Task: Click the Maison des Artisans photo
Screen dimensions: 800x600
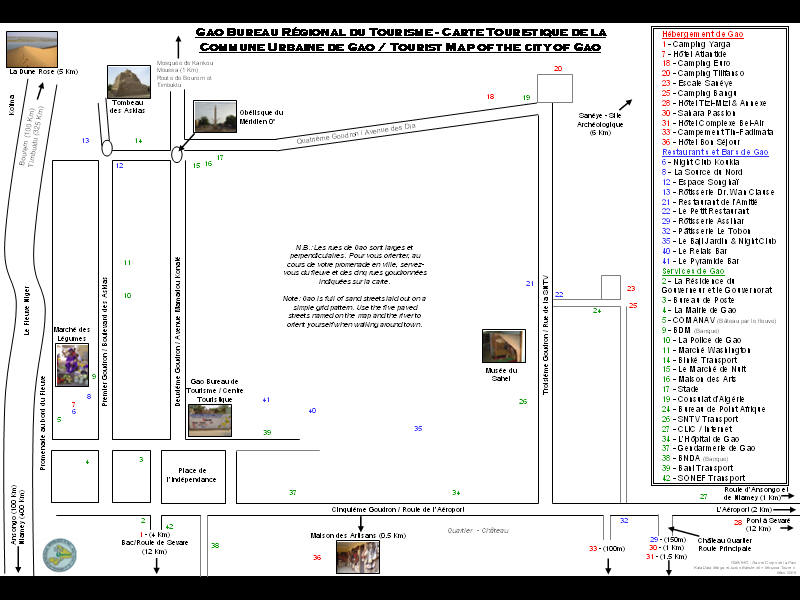Action: coord(358,557)
